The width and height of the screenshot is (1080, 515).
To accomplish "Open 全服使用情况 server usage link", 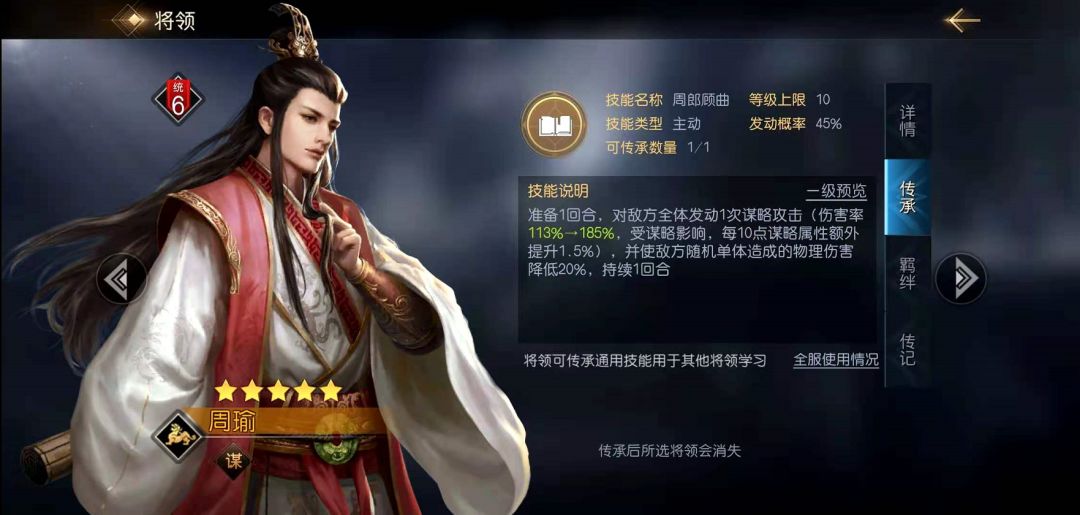I will [x=835, y=360].
